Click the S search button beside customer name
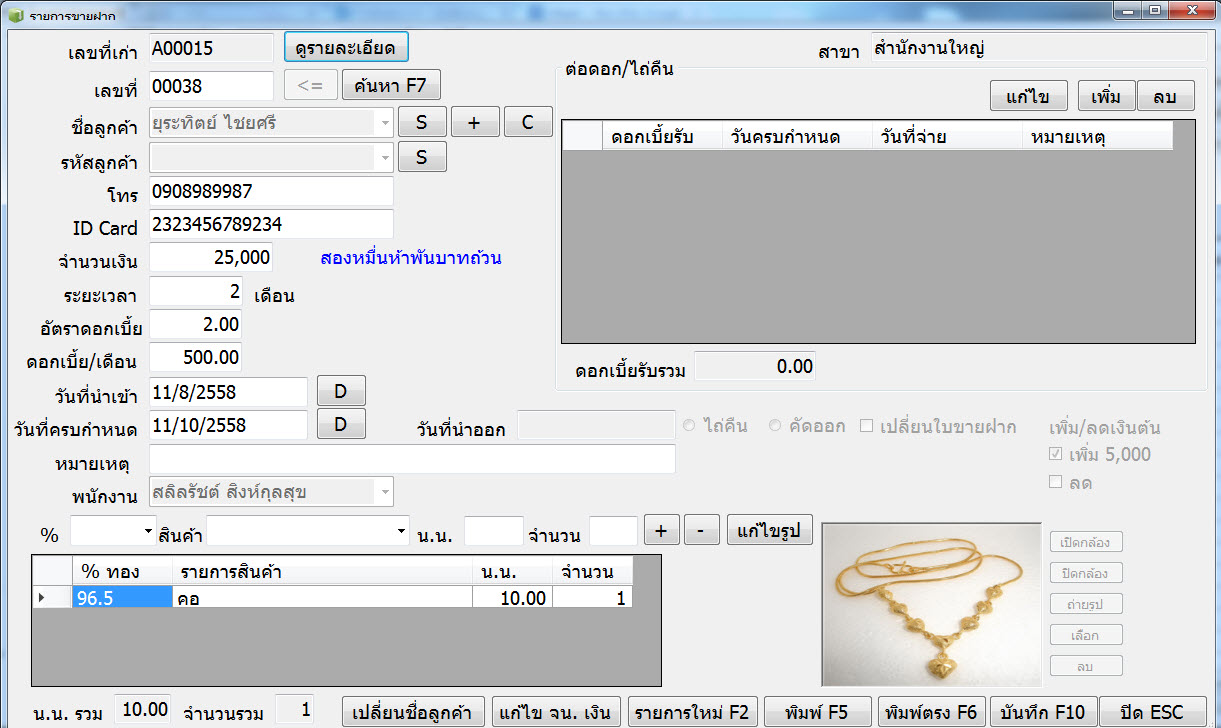Image resolution: width=1221 pixels, height=728 pixels. click(x=422, y=122)
